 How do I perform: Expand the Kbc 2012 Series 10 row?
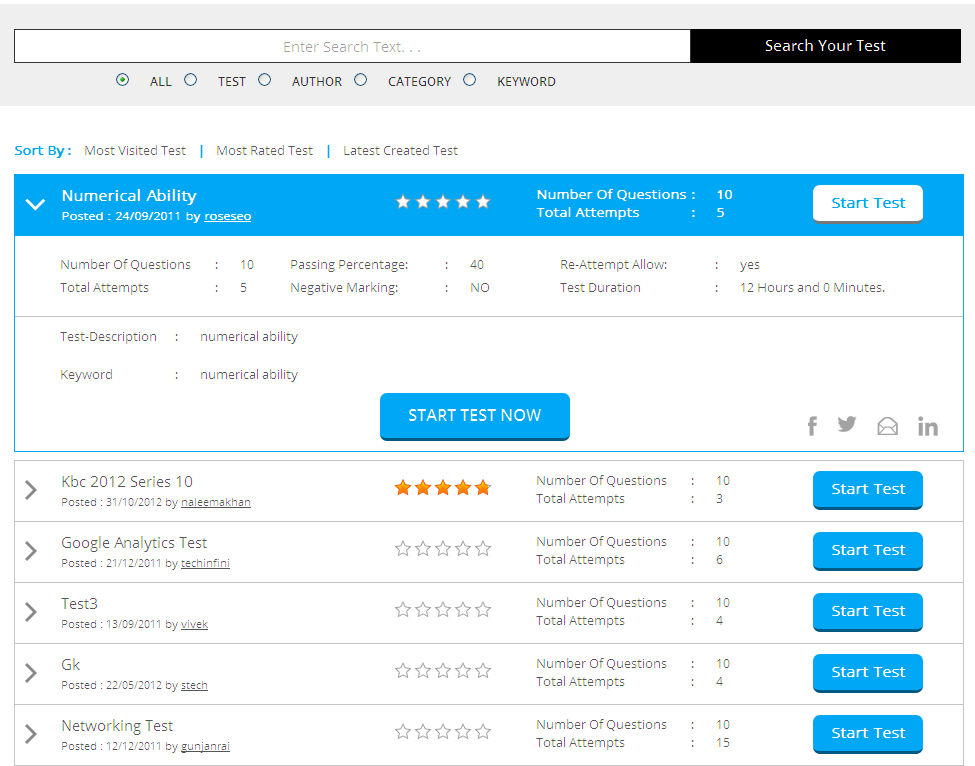pyautogui.click(x=31, y=490)
